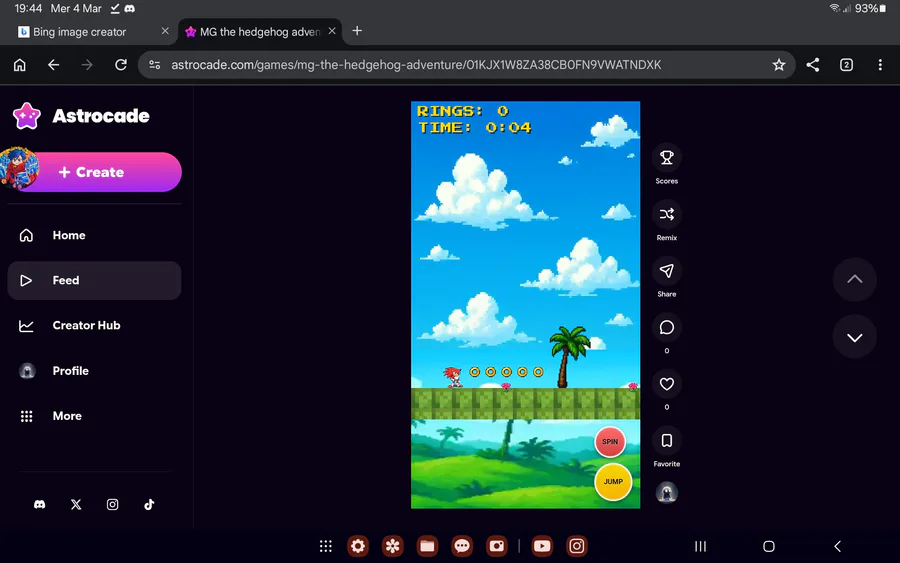Close the Bing image creator tab
This screenshot has height=563, width=900.
(165, 31)
